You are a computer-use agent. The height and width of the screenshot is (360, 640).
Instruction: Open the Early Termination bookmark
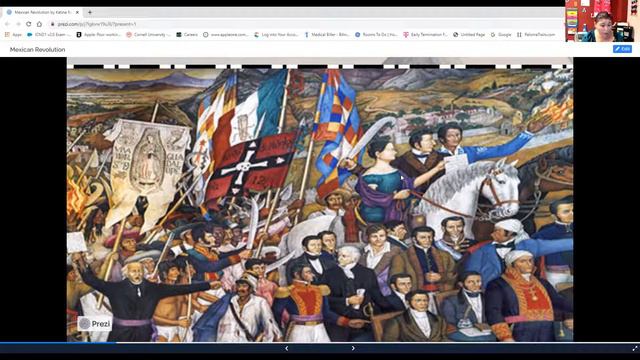pyautogui.click(x=425, y=35)
